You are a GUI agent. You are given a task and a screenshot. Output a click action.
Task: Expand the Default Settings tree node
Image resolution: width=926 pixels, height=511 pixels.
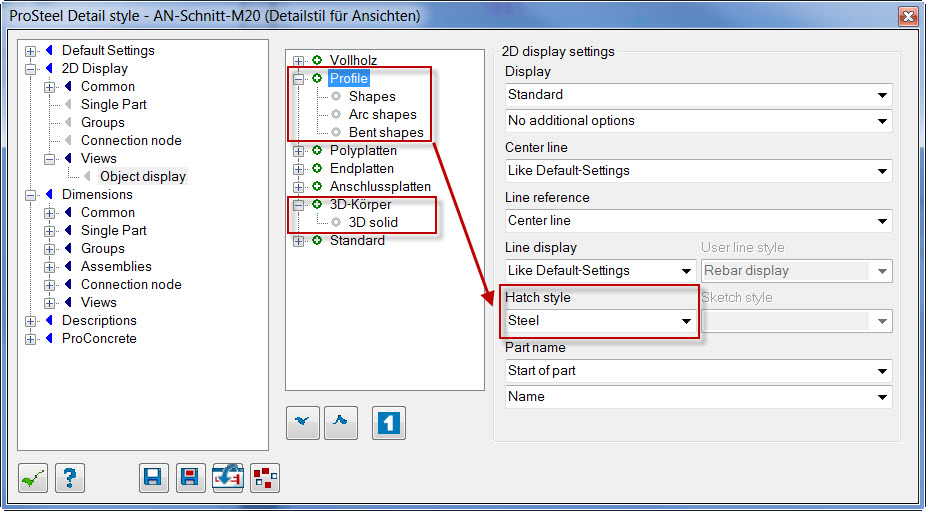(30, 51)
